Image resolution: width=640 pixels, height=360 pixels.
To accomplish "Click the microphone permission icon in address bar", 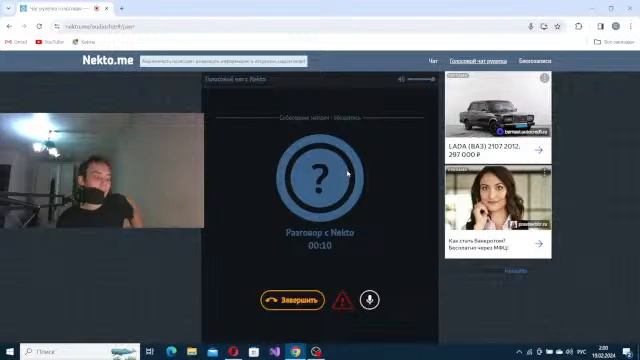I will tap(531, 27).
